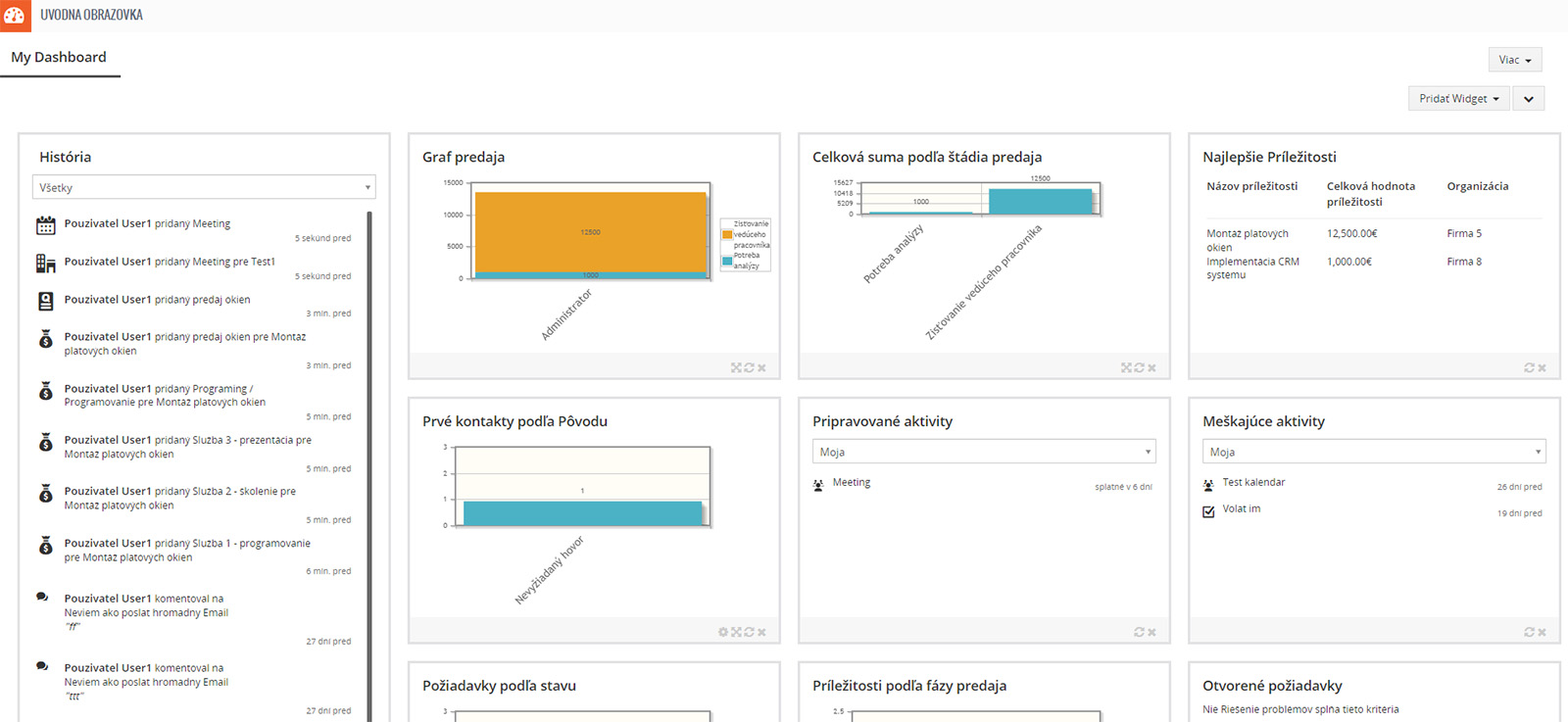Open the Viac dropdown menu
Image resolution: width=1568 pixels, height=722 pixels.
(1515, 60)
